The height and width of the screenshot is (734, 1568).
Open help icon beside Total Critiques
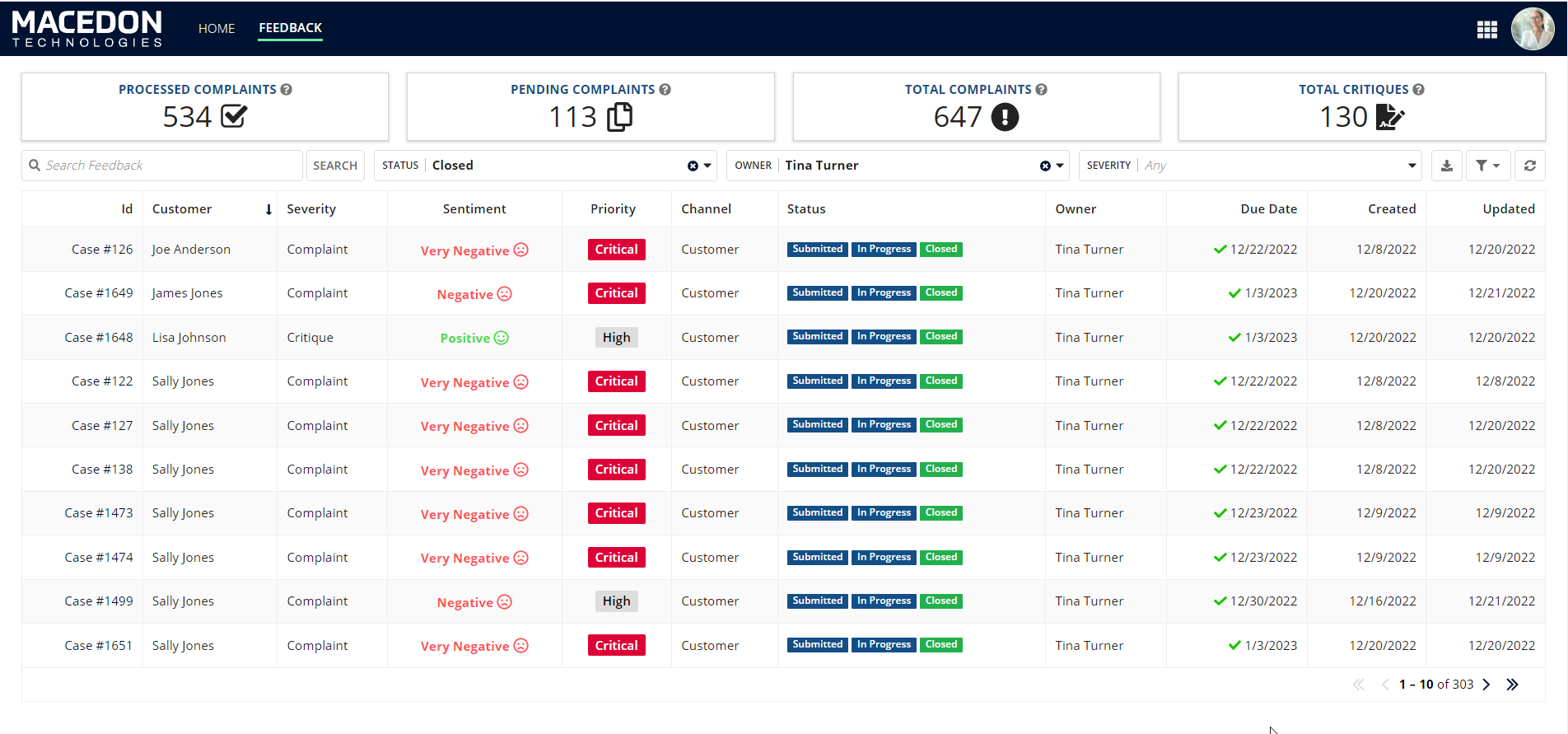click(1418, 90)
